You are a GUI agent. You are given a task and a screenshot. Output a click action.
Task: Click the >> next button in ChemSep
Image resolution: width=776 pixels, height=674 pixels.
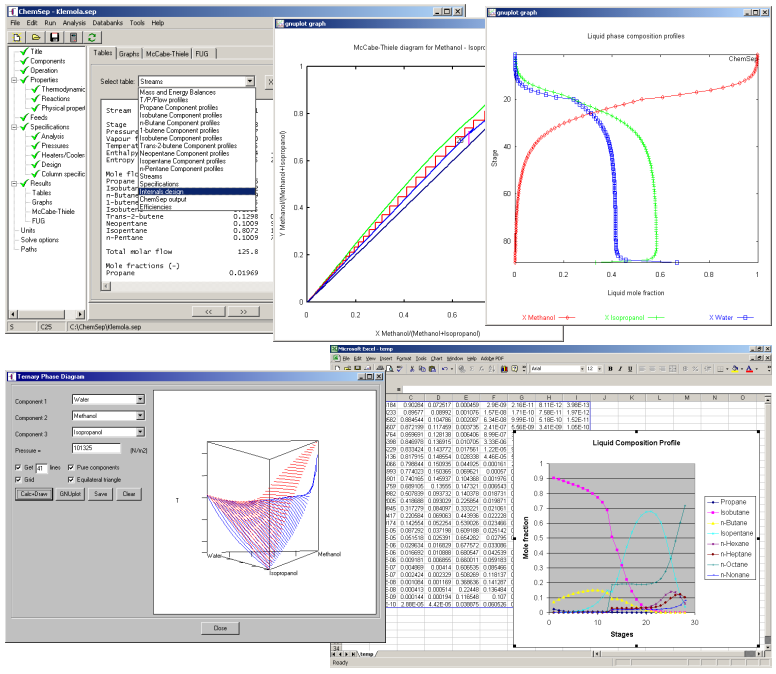point(243,312)
